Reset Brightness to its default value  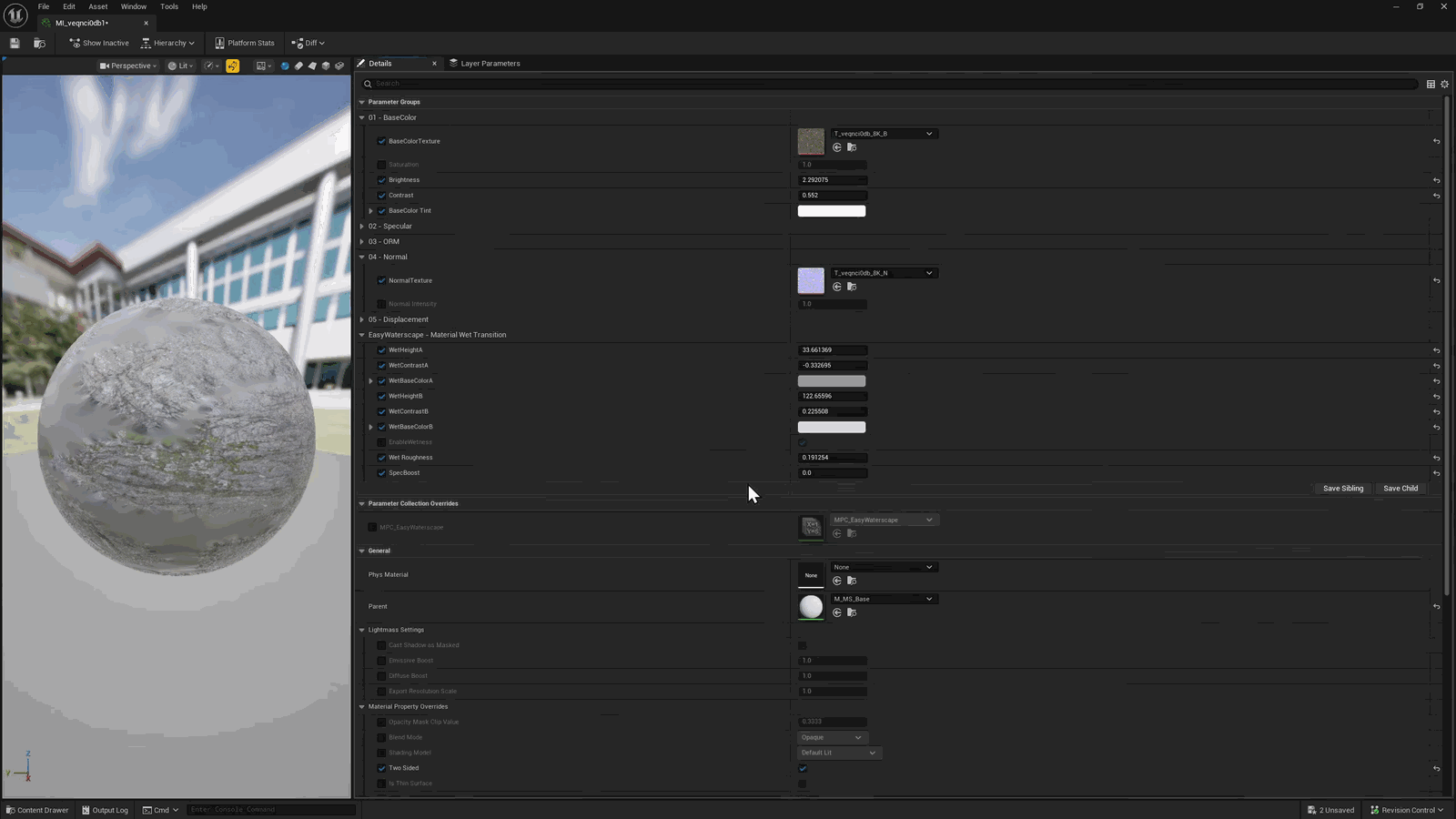pos(1437,180)
